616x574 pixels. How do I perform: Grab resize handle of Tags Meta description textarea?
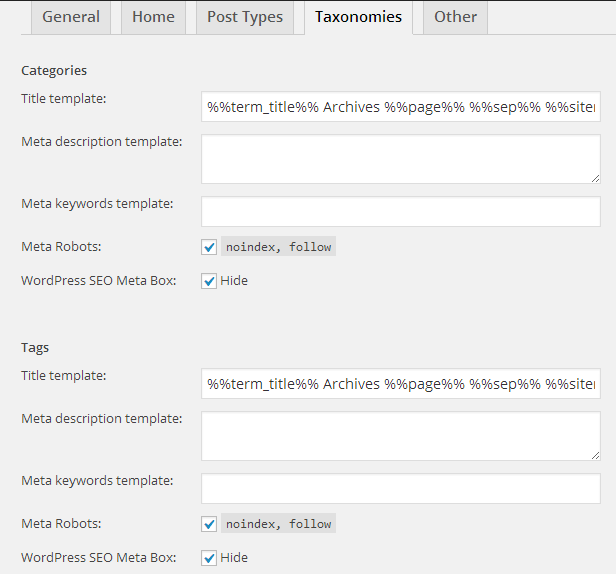[596, 456]
